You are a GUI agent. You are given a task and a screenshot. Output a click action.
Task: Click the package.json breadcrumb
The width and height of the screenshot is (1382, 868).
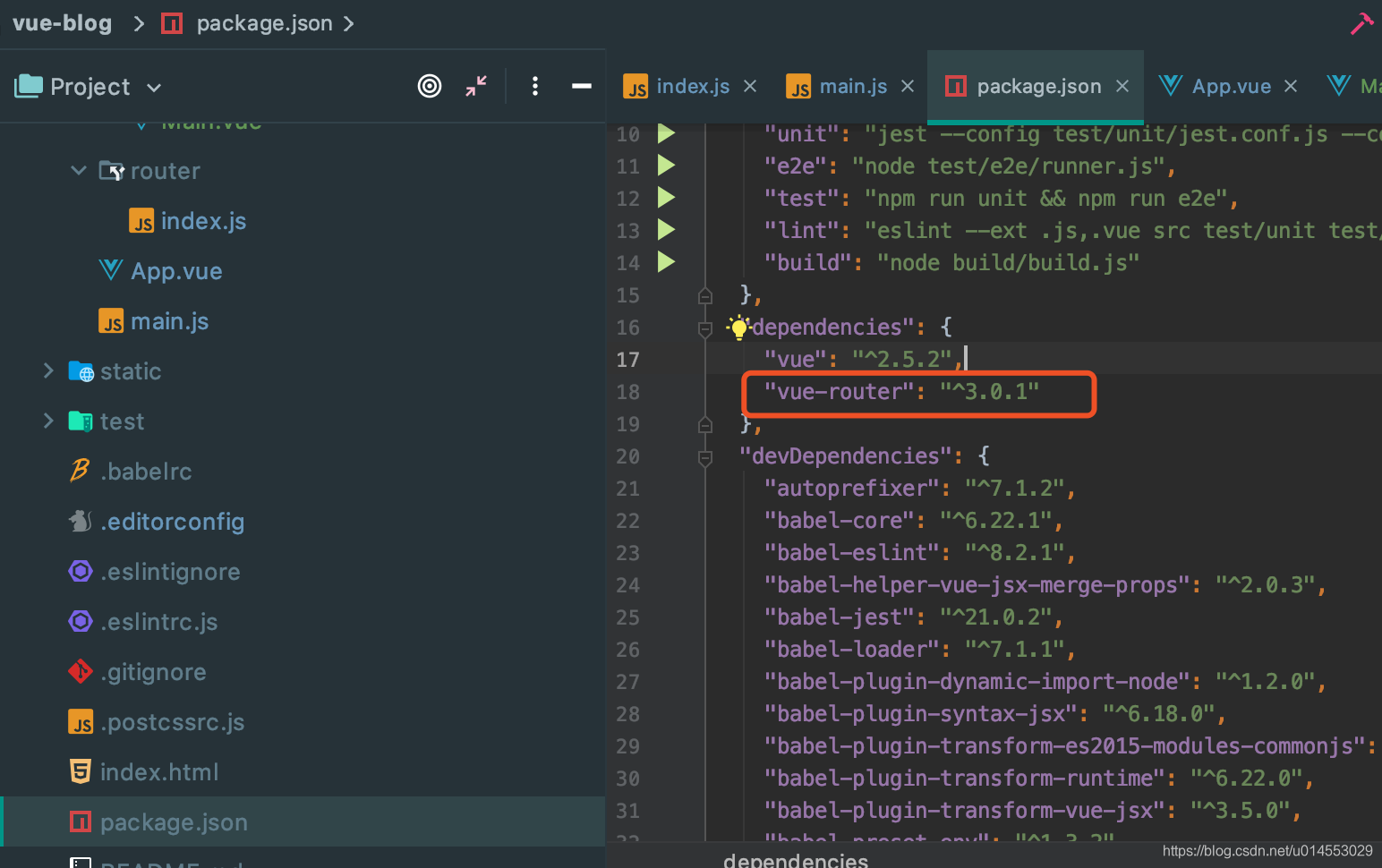264,23
